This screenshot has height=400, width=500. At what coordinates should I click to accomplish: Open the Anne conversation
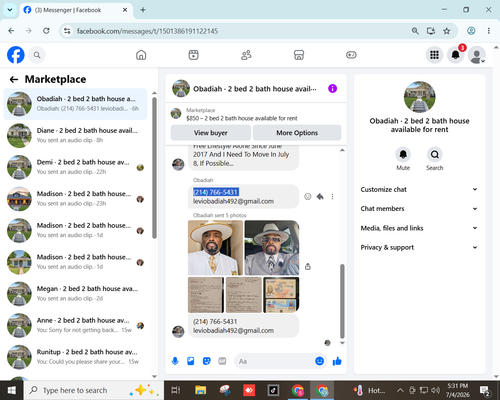coord(75,325)
